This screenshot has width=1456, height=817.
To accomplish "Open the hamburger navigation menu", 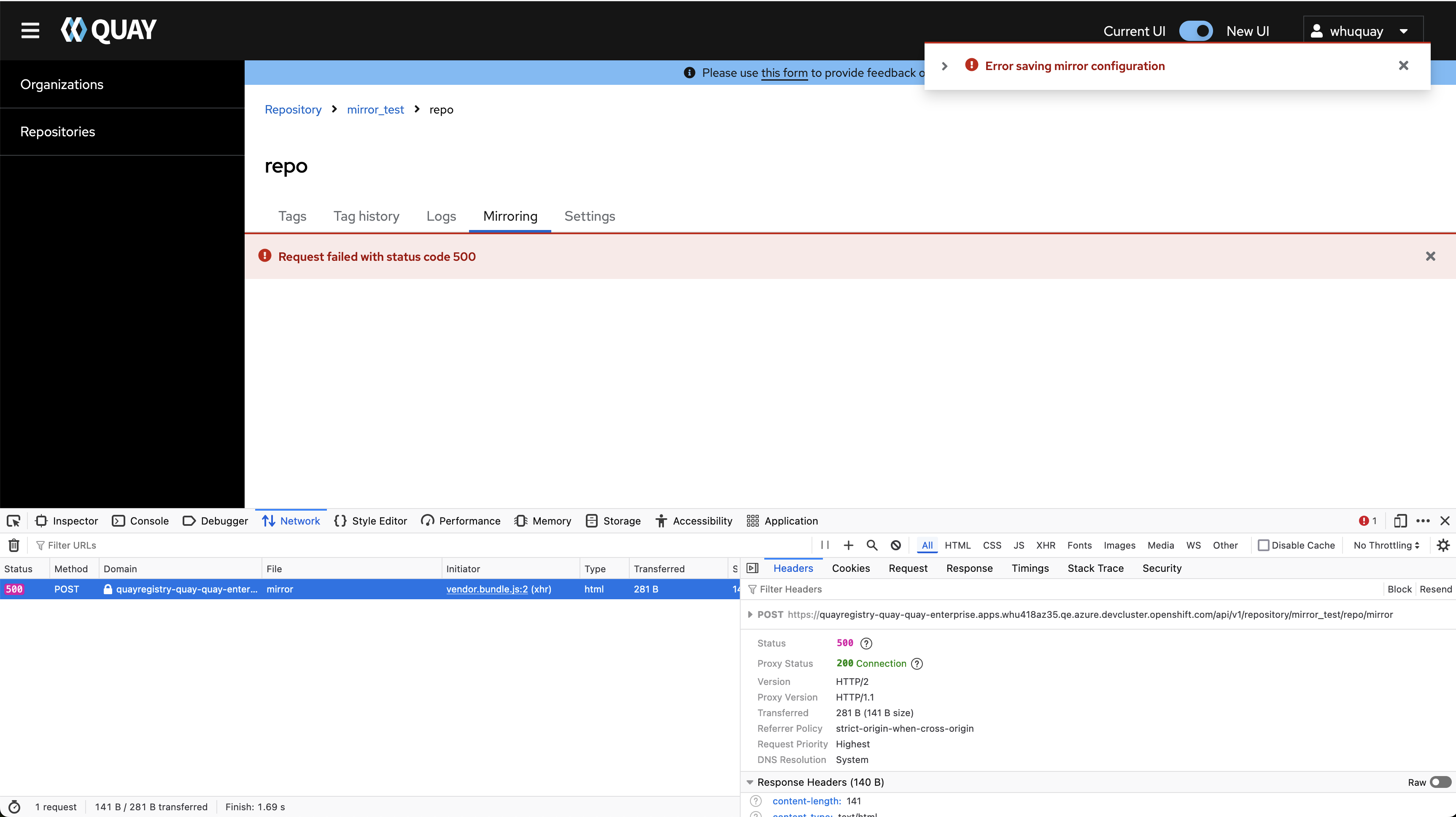I will 30,30.
